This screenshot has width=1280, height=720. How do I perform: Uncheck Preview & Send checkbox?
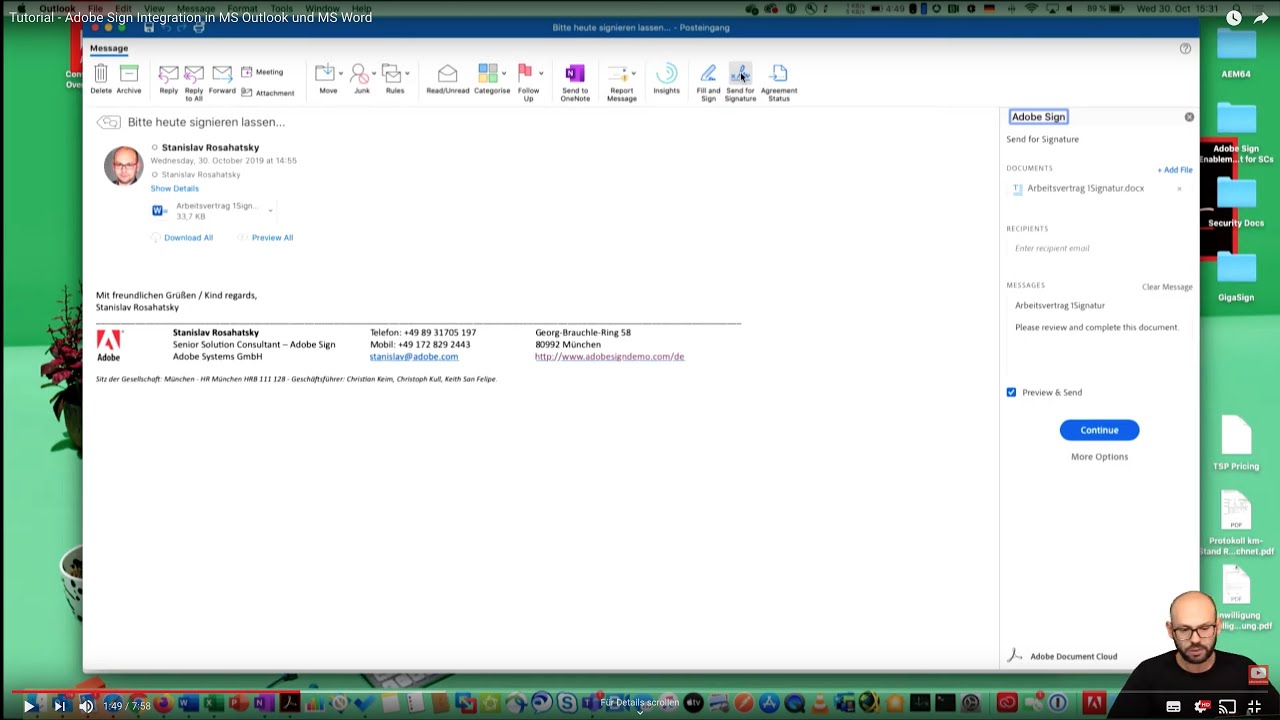coord(1011,392)
